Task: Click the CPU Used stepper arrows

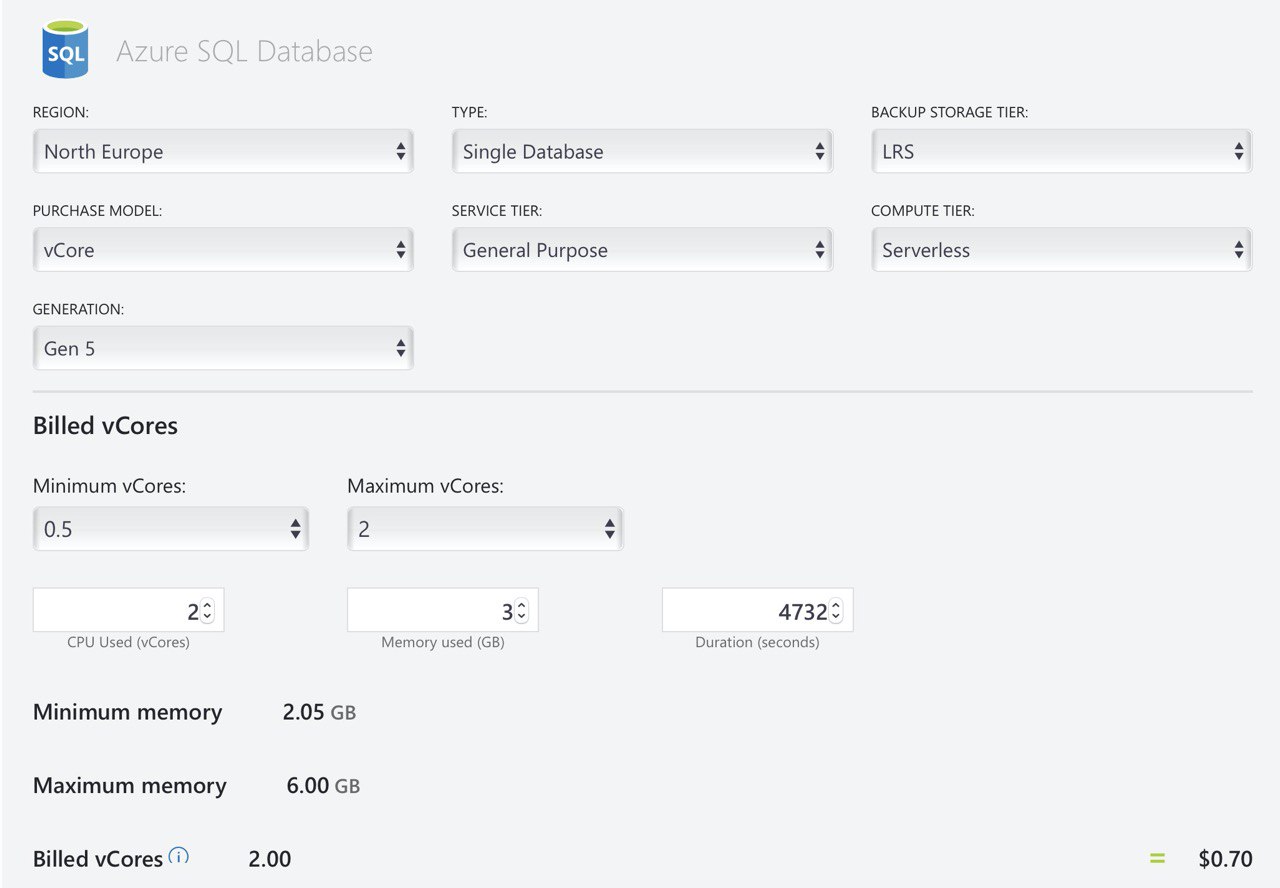Action: (207, 611)
